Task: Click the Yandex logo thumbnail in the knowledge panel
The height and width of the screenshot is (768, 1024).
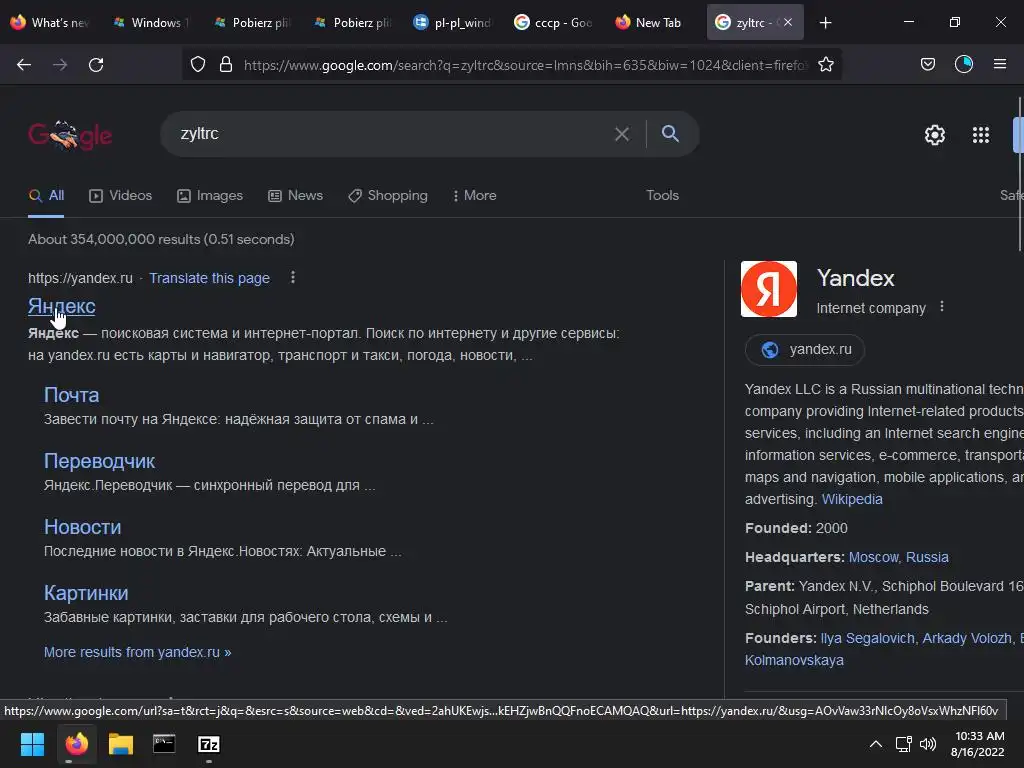Action: pyautogui.click(x=769, y=289)
